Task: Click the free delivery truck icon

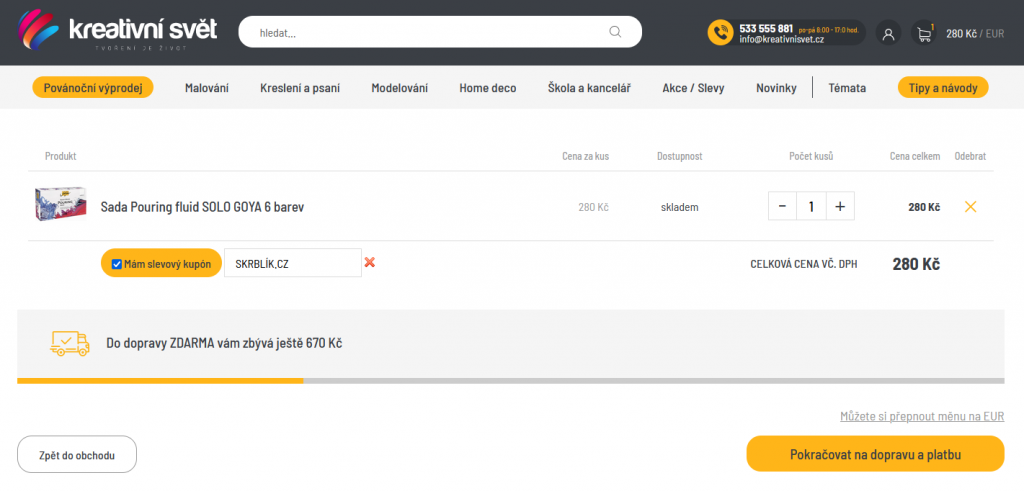Action: pyautogui.click(x=70, y=343)
